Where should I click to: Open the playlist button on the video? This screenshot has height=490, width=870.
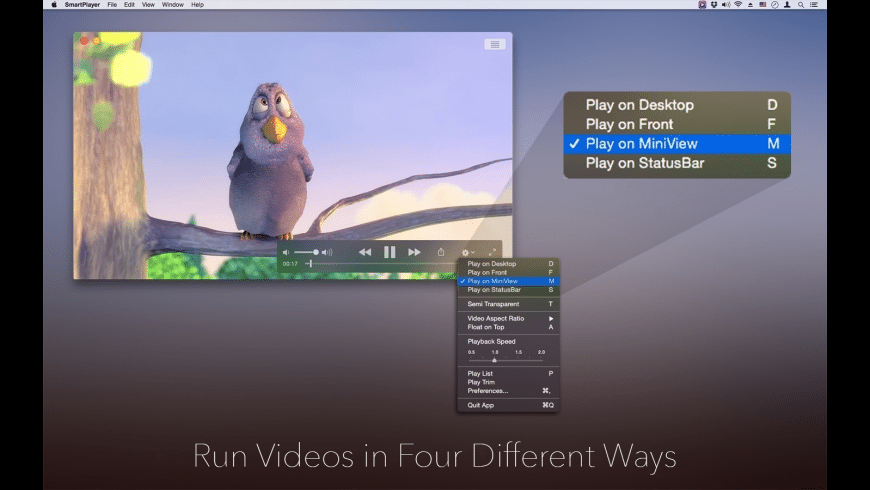click(494, 44)
